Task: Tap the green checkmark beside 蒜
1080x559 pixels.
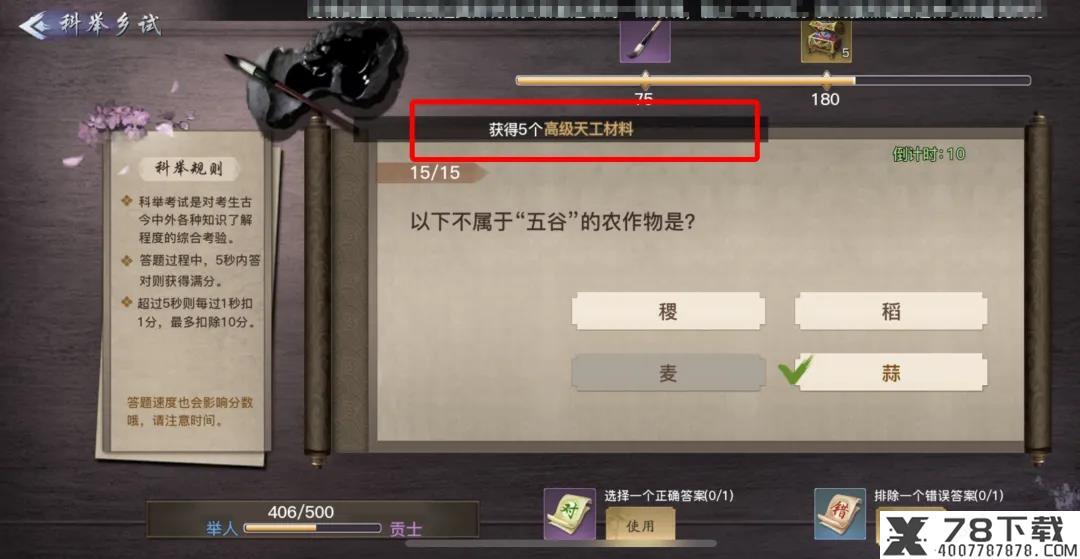Action: point(795,370)
